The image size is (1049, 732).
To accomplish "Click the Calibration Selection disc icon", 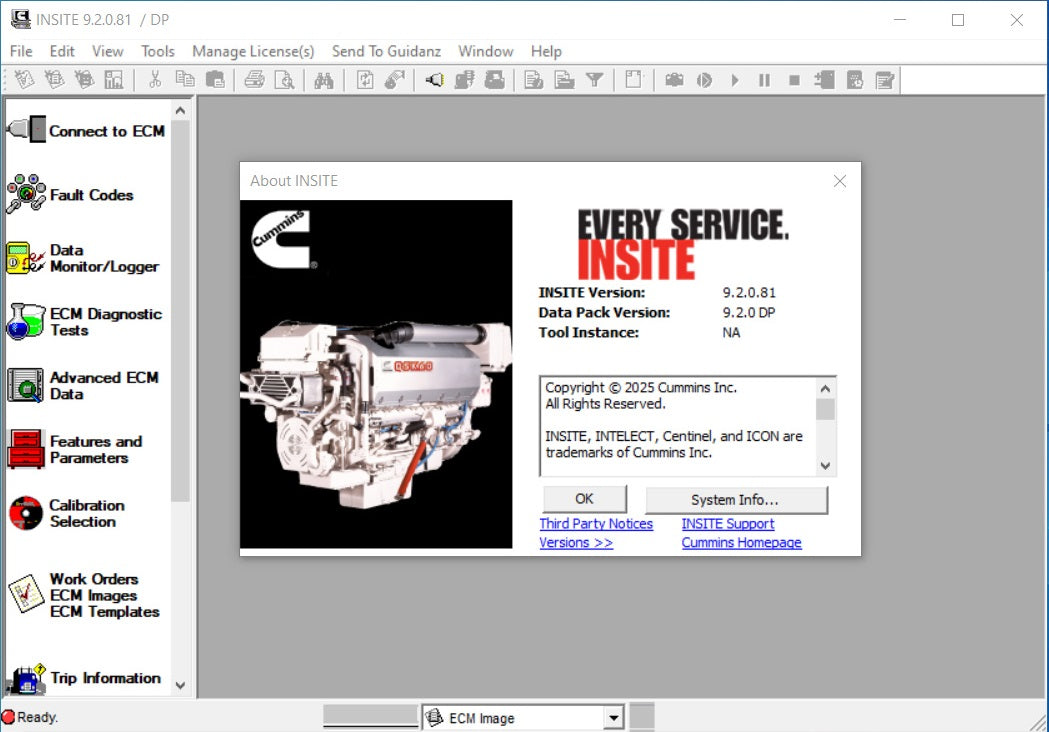I will 26,513.
